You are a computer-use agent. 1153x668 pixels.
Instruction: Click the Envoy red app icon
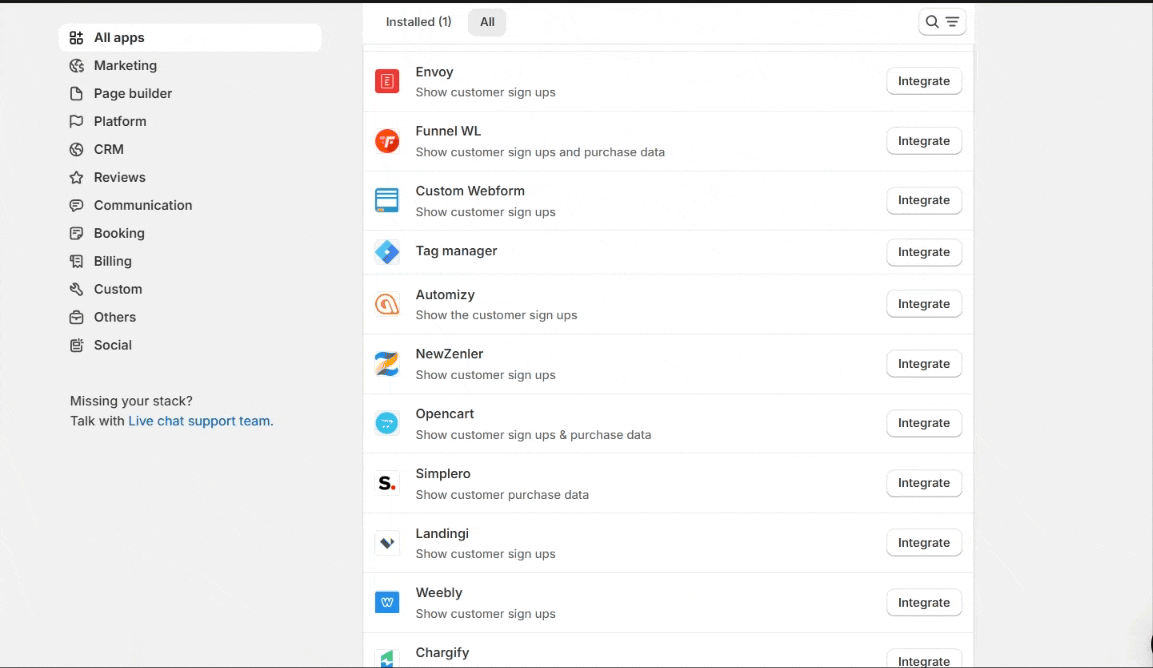[387, 81]
